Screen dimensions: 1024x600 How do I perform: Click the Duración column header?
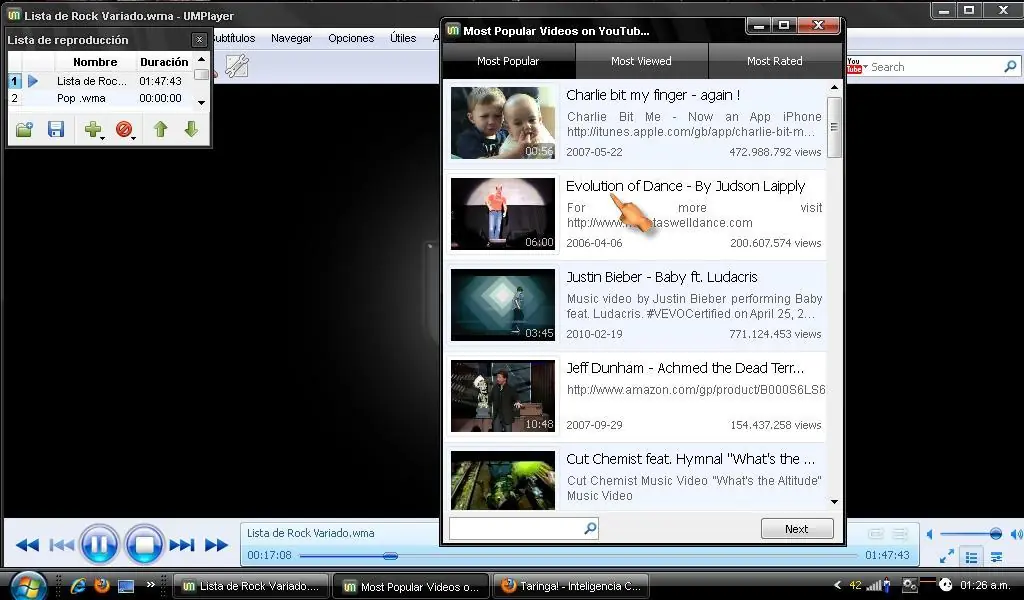[164, 62]
